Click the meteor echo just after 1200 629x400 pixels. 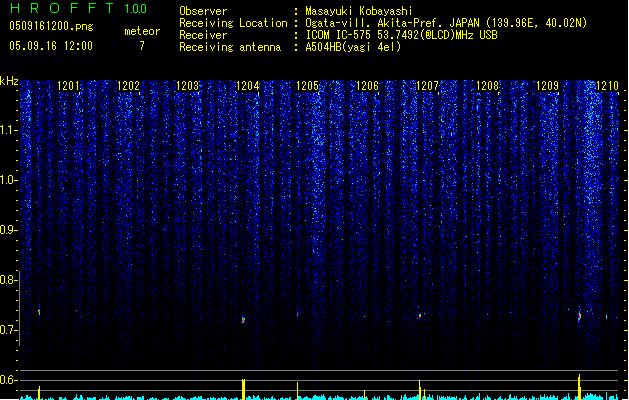[39, 311]
